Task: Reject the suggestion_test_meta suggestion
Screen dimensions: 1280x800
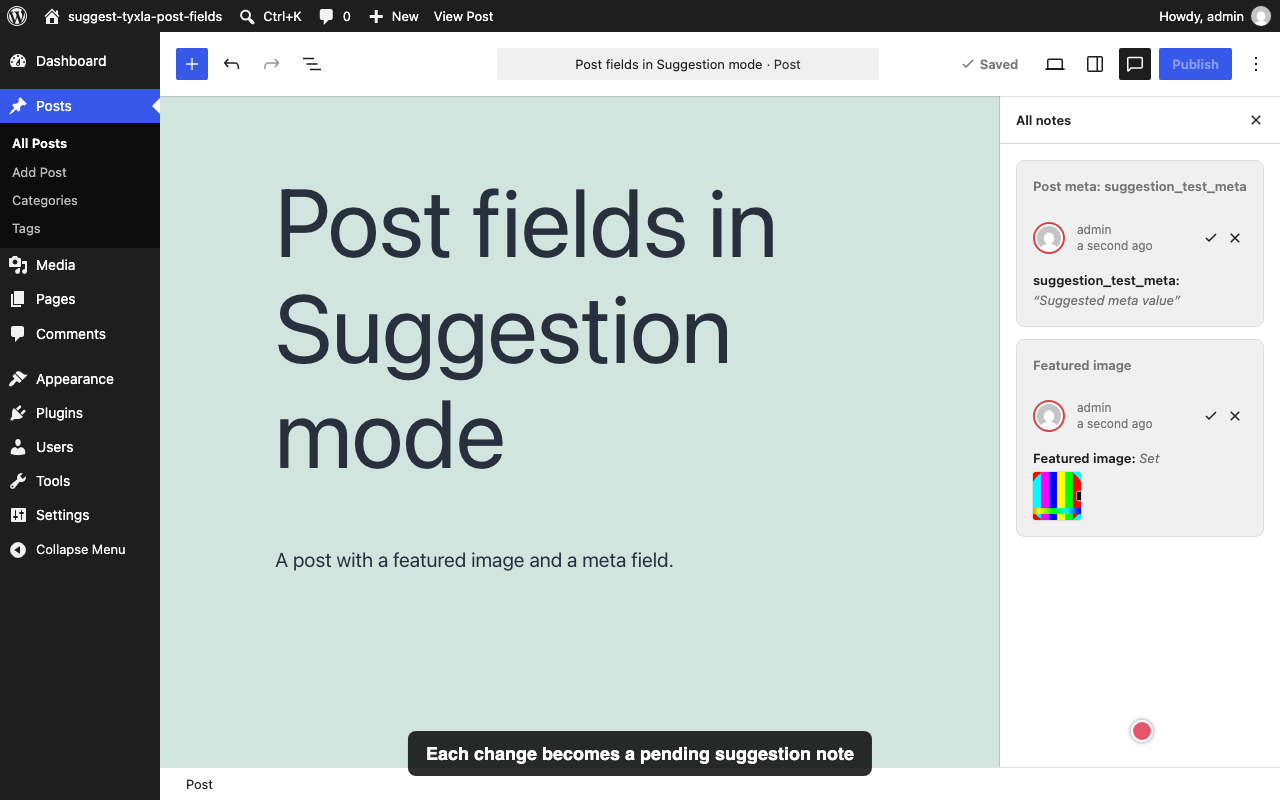Action: pyautogui.click(x=1235, y=238)
